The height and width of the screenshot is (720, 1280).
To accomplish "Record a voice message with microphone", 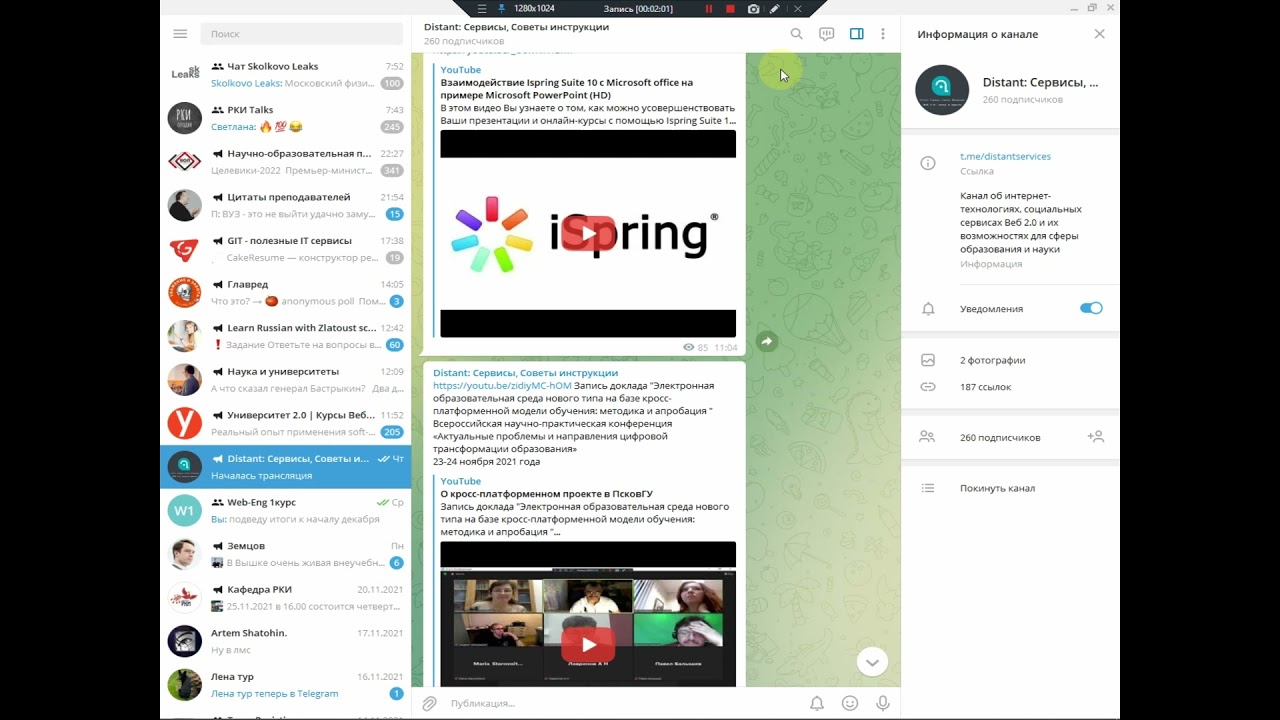I will [x=882, y=703].
